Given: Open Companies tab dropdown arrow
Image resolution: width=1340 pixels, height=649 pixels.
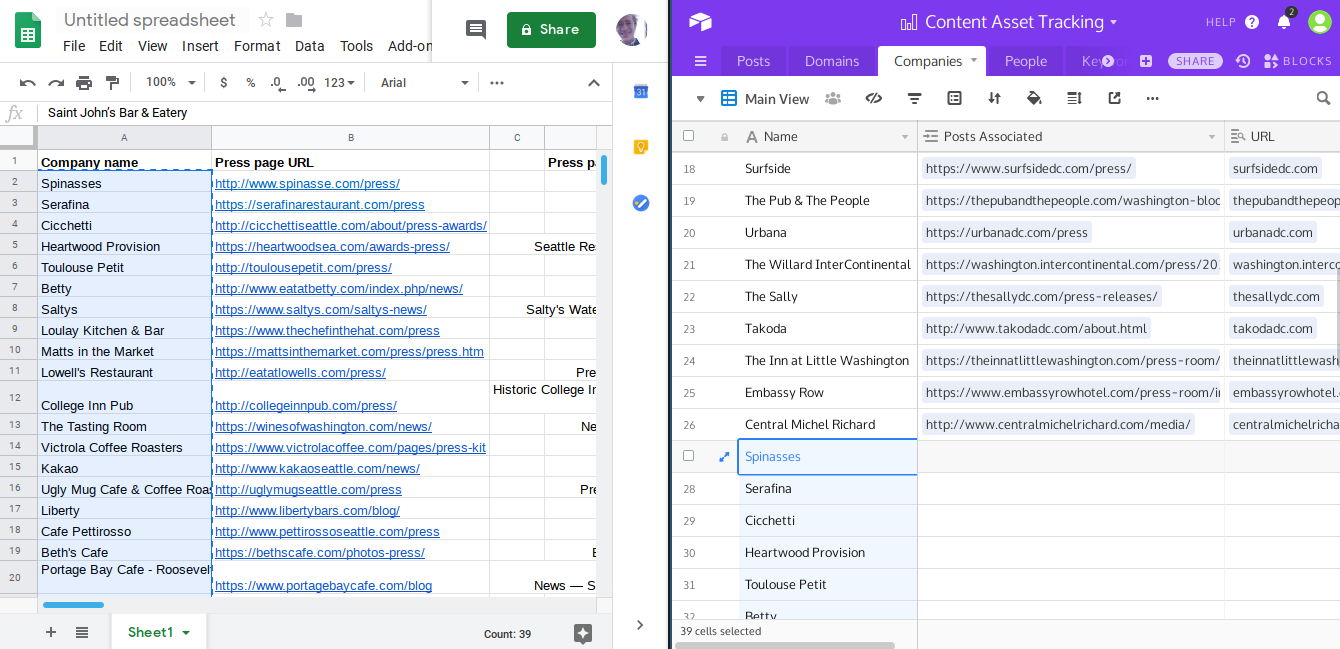Looking at the screenshot, I should click(x=974, y=60).
